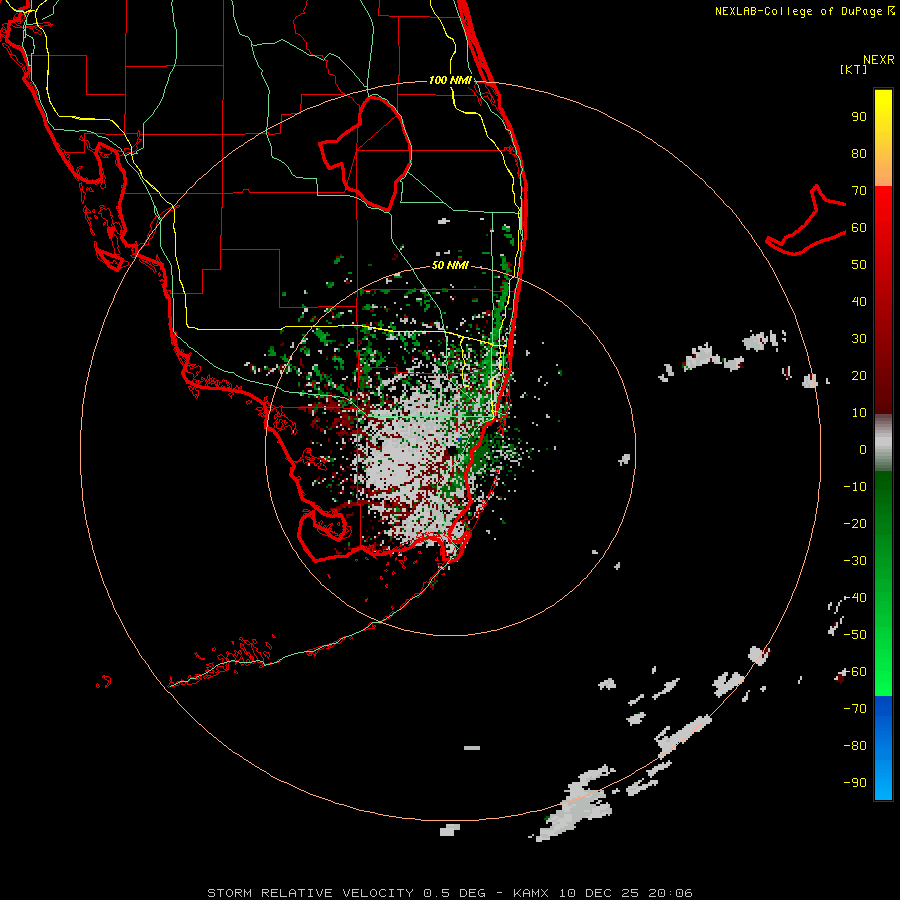The image size is (900, 900).
Task: Click the NEXR label above the color scale
Action: pos(879,60)
